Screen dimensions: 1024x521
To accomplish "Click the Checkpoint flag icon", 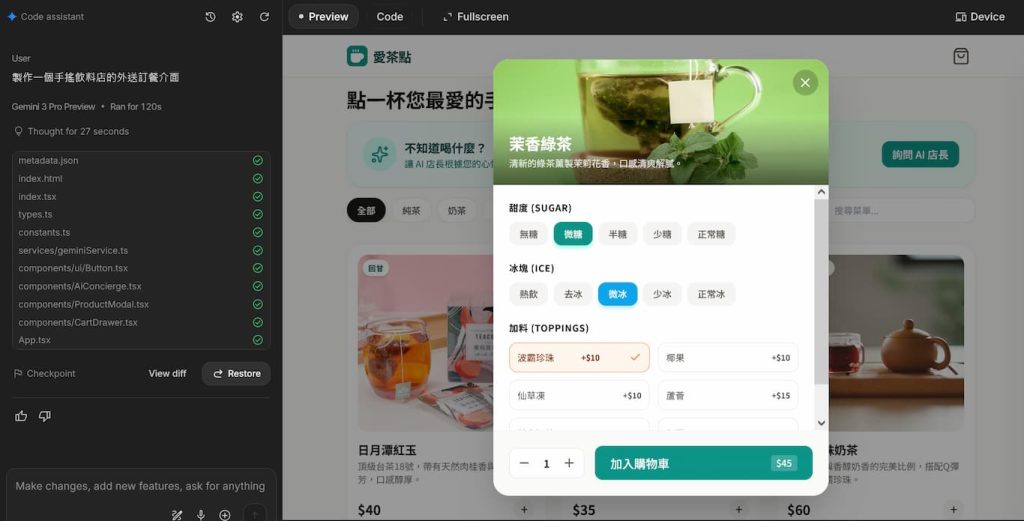I will (x=18, y=373).
